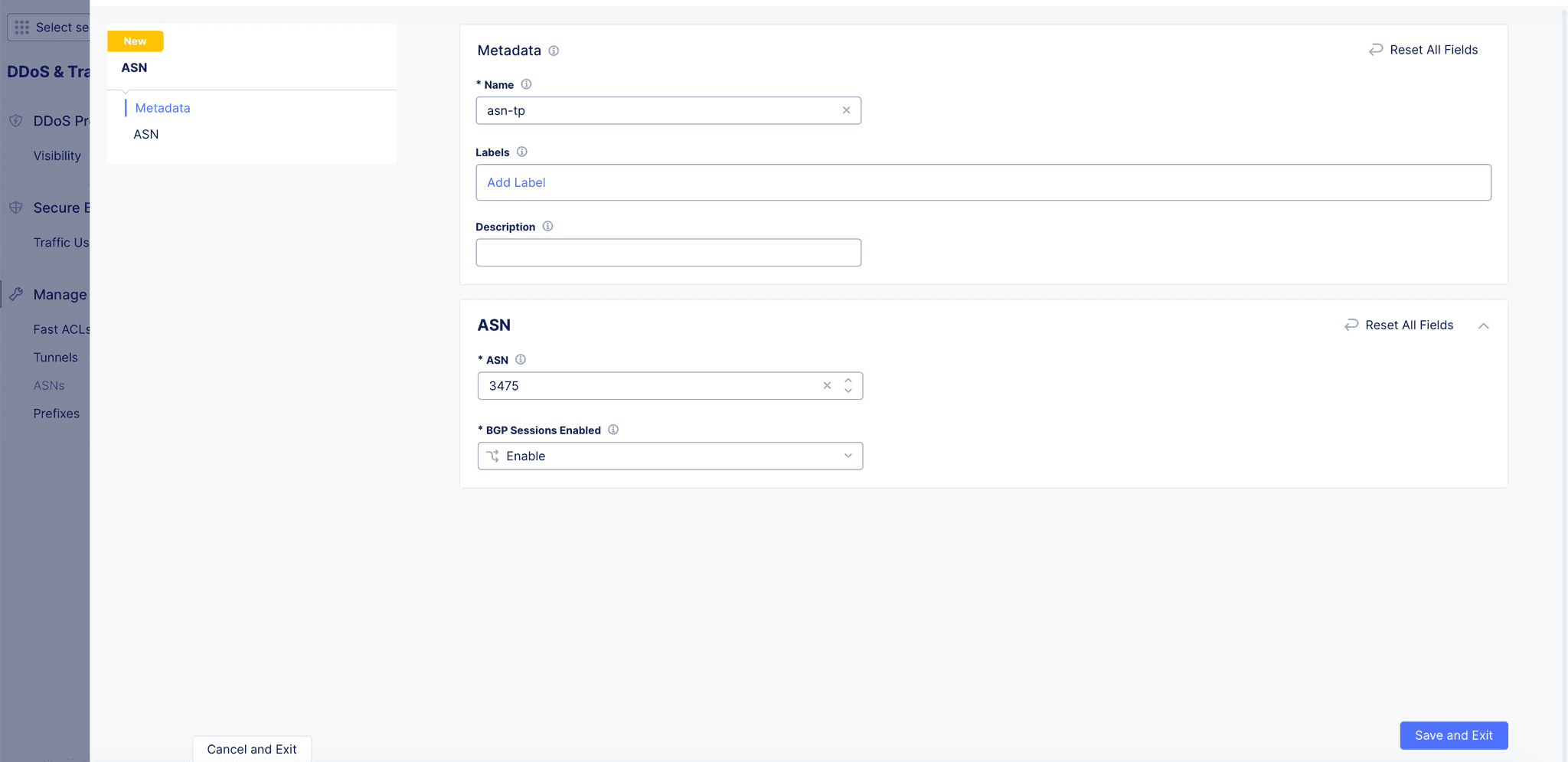Collapse the ASN section with the chevron

point(1484,325)
